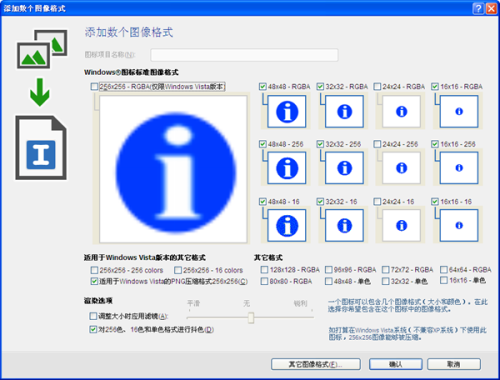Click the icon file document graphic
Image resolution: width=500 pixels, height=380 pixels.
coord(41,148)
